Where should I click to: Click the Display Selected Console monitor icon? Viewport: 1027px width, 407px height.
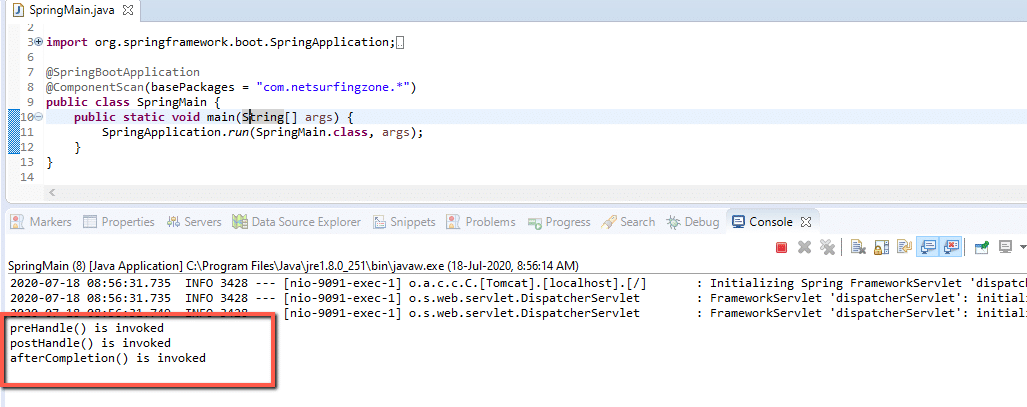[1004, 247]
